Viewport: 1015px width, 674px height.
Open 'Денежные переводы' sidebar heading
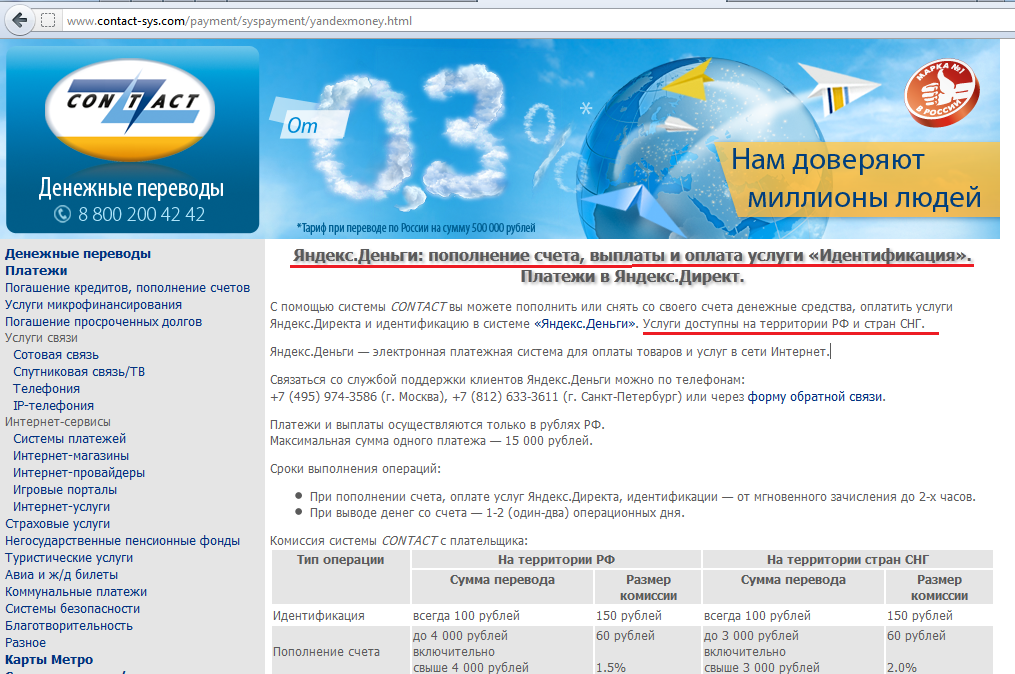coord(78,254)
